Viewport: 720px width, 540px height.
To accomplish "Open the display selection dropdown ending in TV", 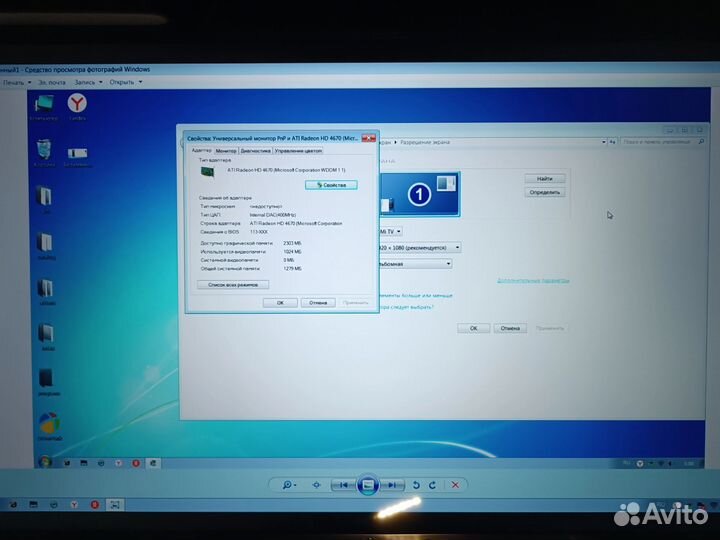I will (391, 231).
